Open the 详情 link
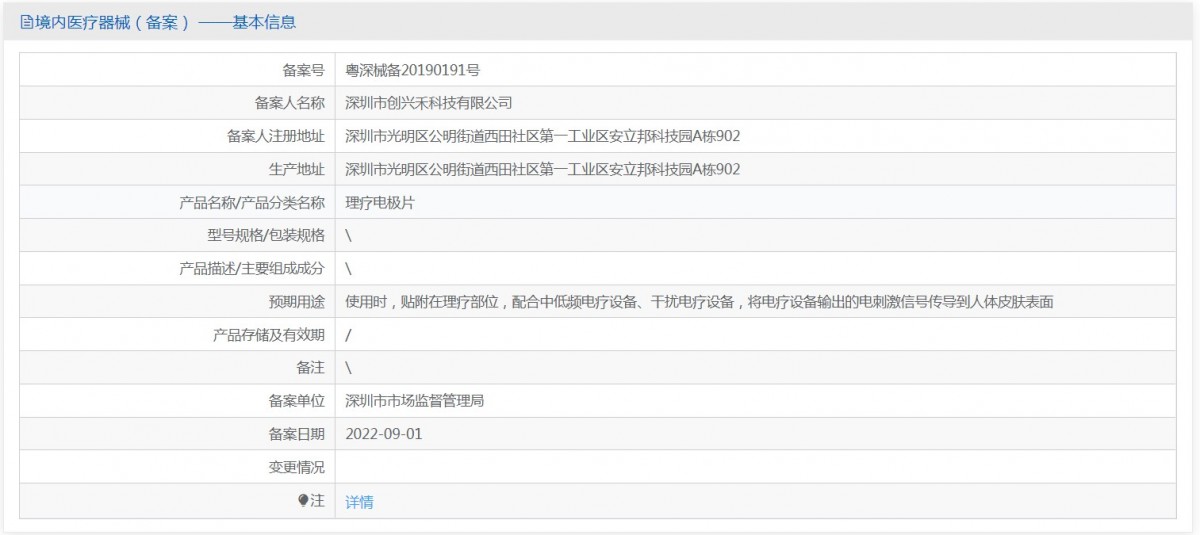Viewport: 1200px width, 535px height. 359,502
